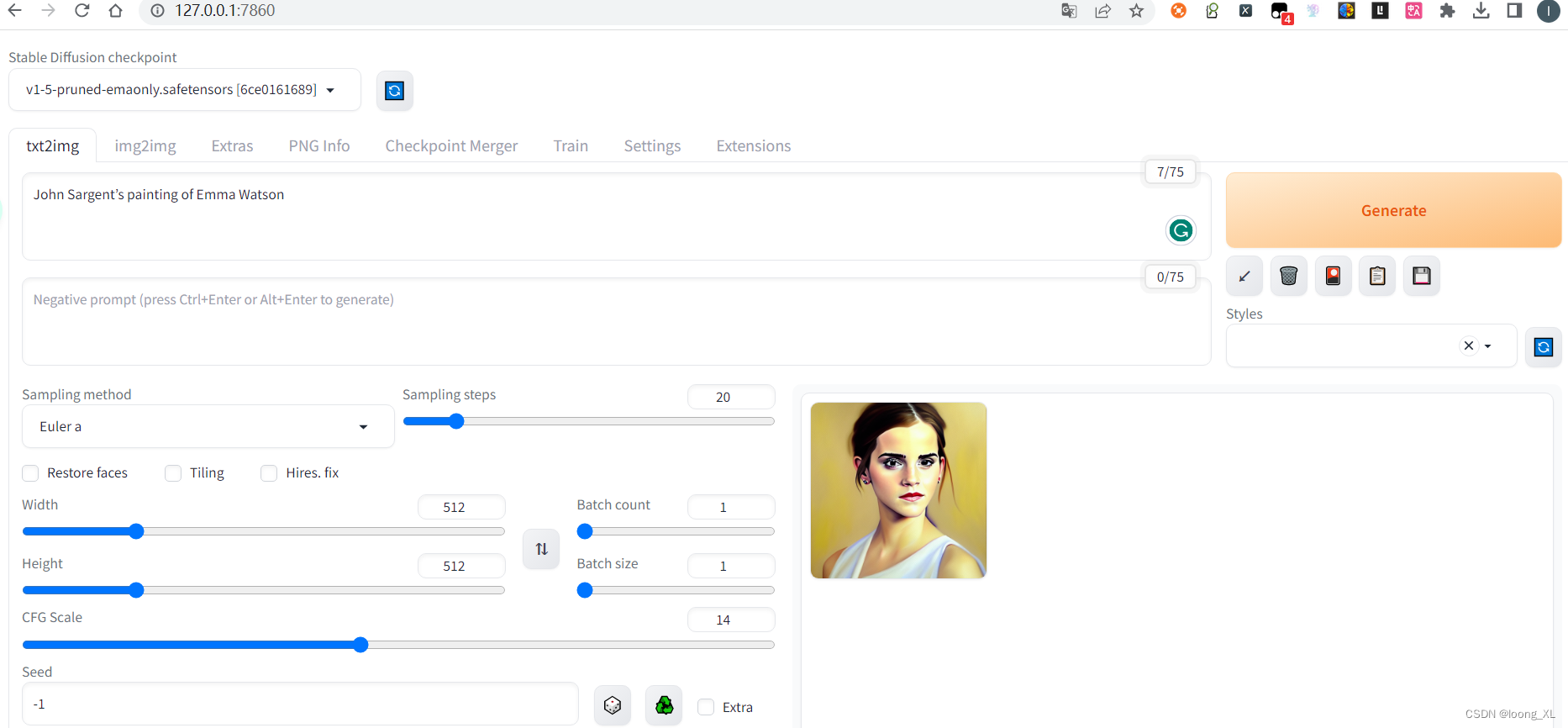Enable Tiling checkbox
The height and width of the screenshot is (728, 1568).
click(173, 473)
